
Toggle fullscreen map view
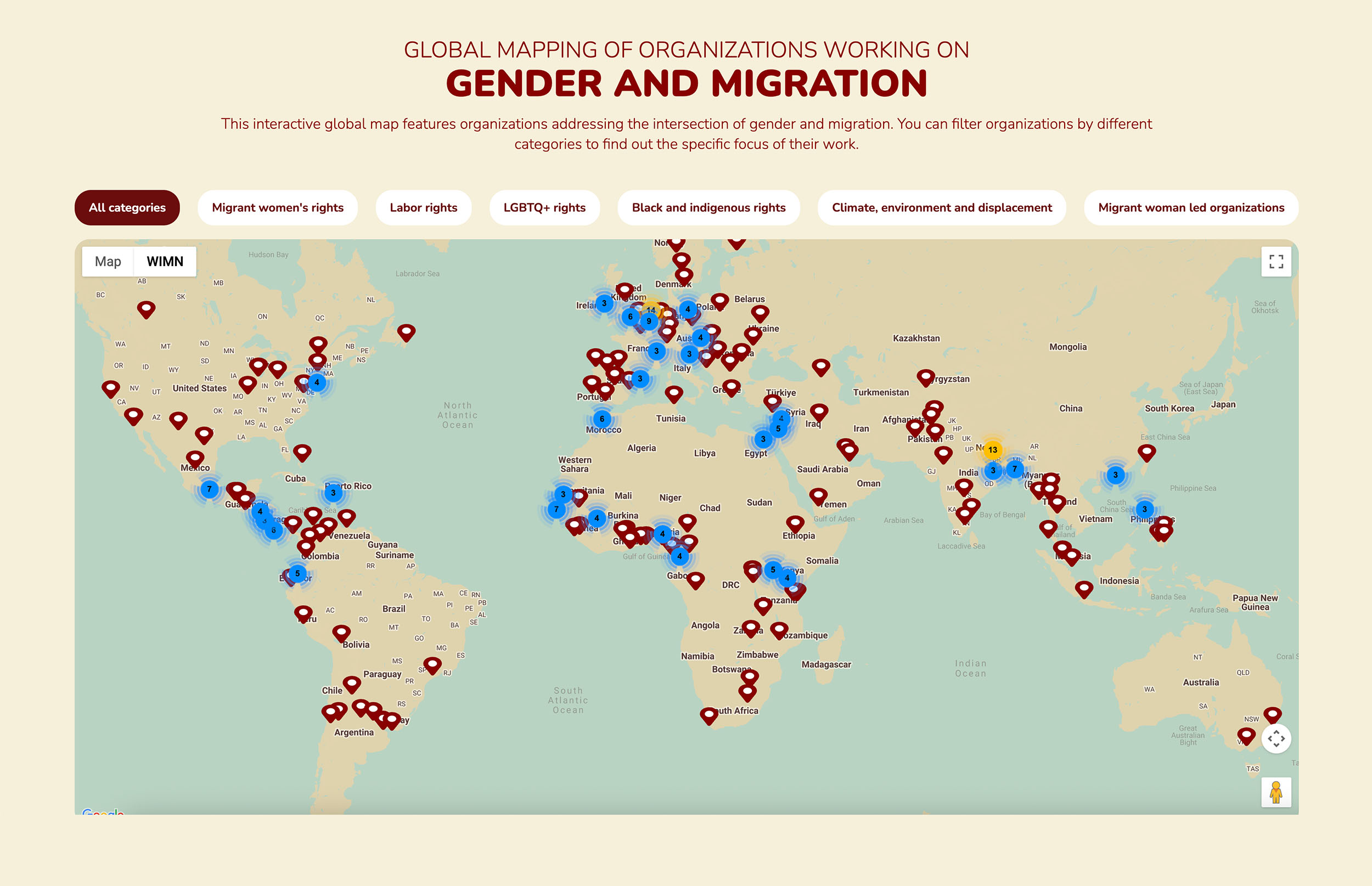1276,262
